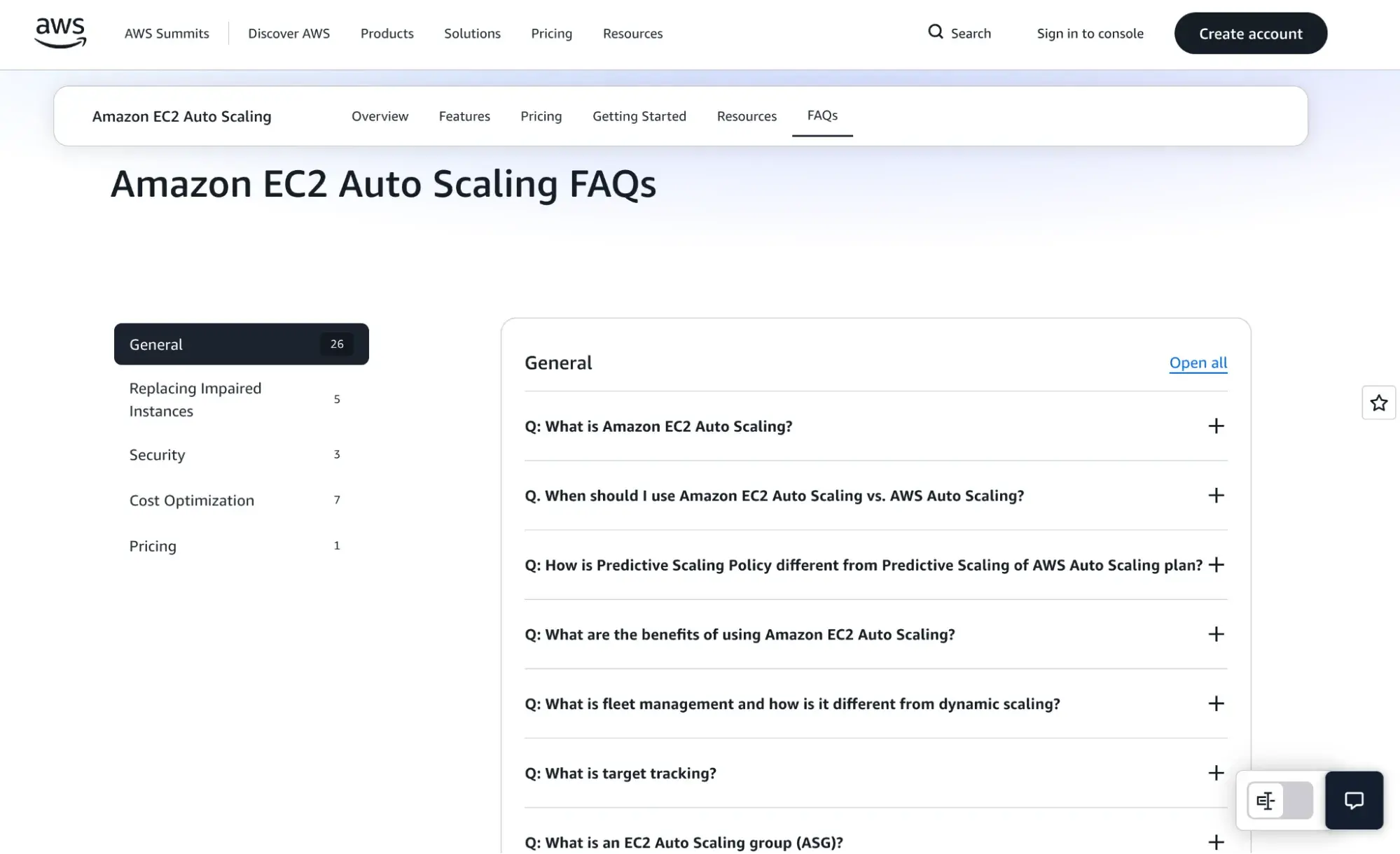Image resolution: width=1400 pixels, height=854 pixels.
Task: Click the star bookmark icon
Action: pyautogui.click(x=1378, y=402)
